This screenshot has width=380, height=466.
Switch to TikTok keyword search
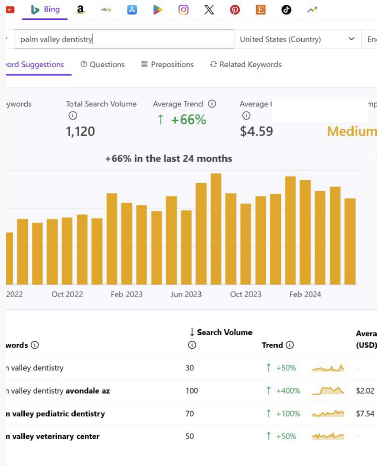[x=286, y=10]
